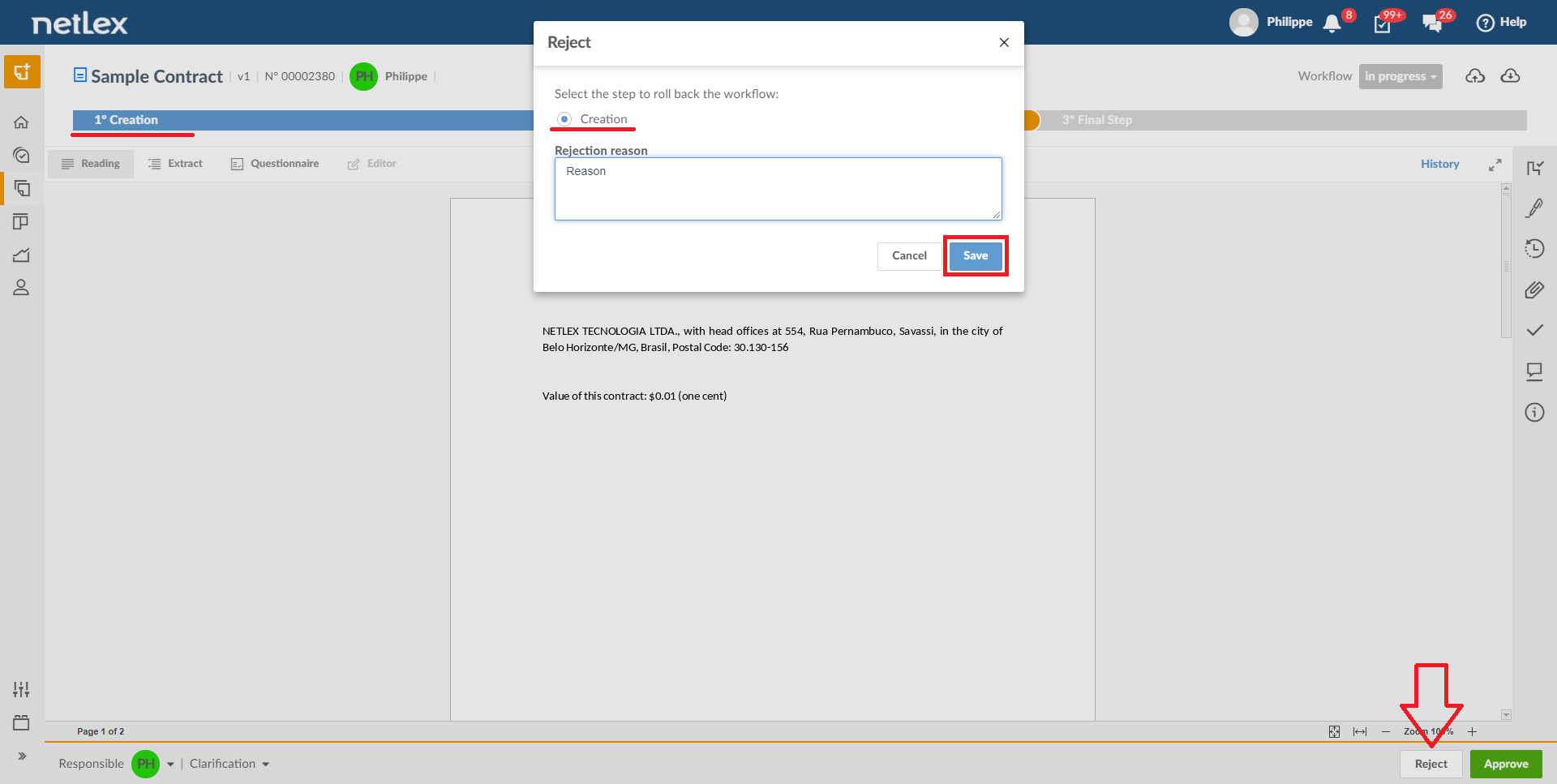Image resolution: width=1557 pixels, height=784 pixels.
Task: Click the green Approve button
Action: pyautogui.click(x=1506, y=764)
